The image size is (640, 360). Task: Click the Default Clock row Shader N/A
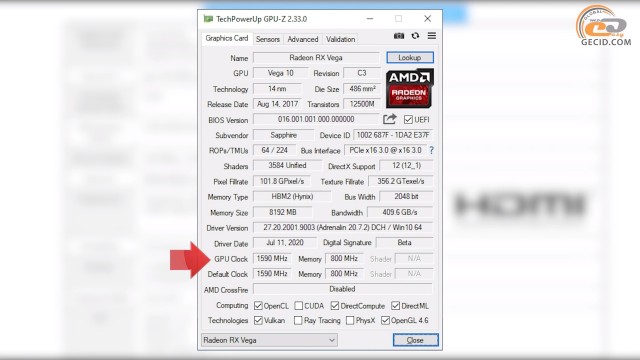point(414,273)
